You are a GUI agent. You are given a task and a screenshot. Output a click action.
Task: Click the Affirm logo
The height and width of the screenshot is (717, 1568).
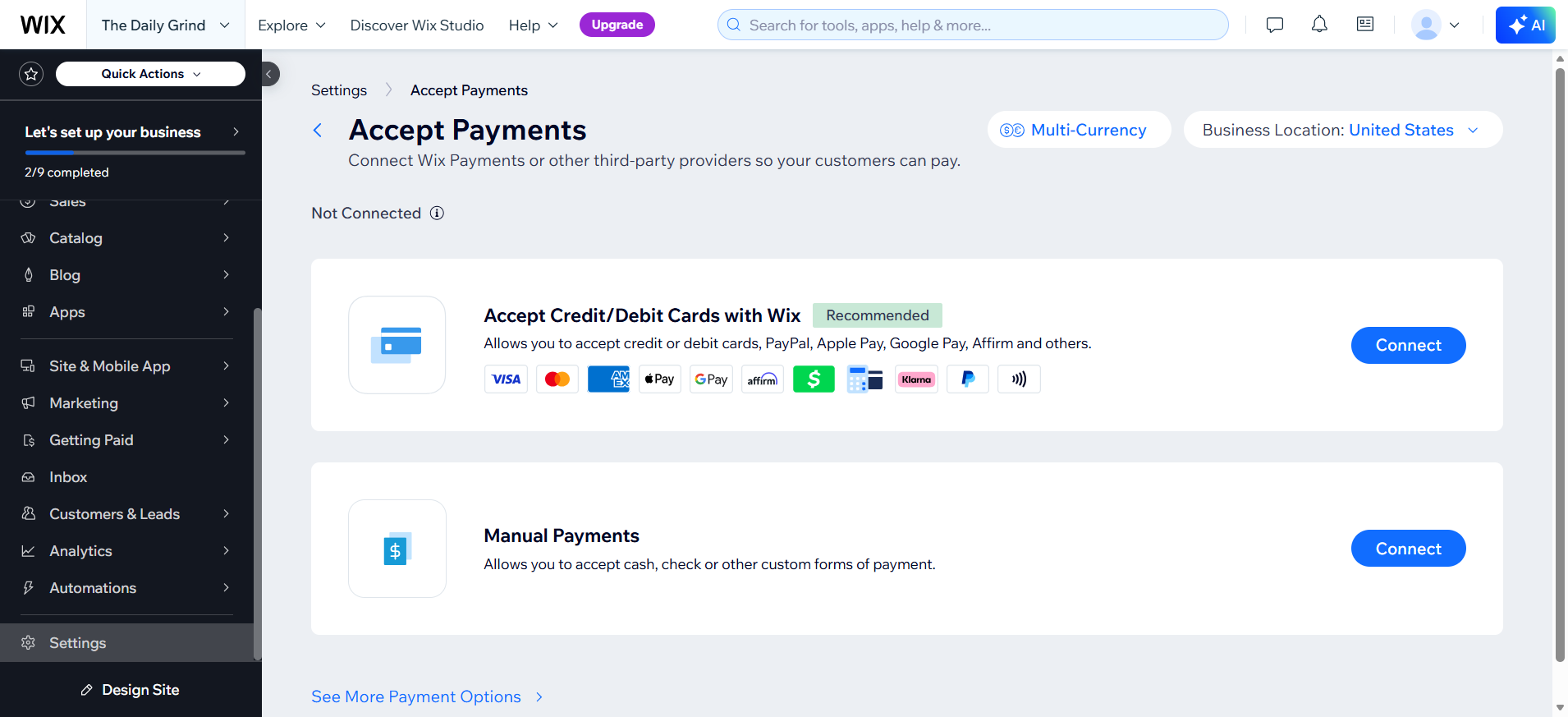tap(763, 379)
